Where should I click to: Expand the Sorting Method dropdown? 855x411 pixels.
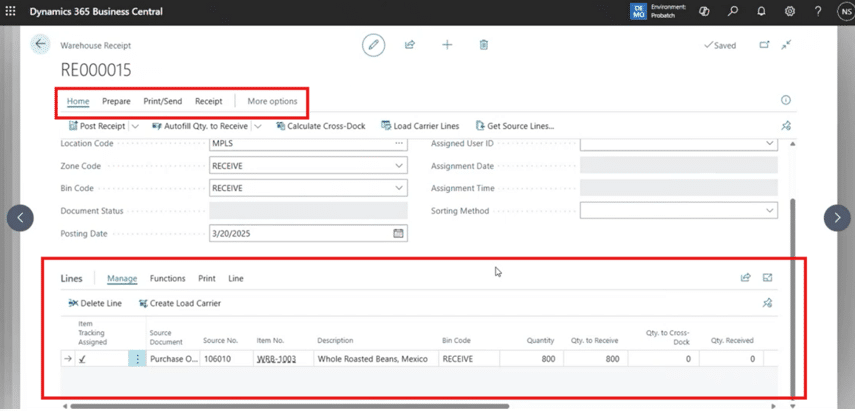point(769,211)
